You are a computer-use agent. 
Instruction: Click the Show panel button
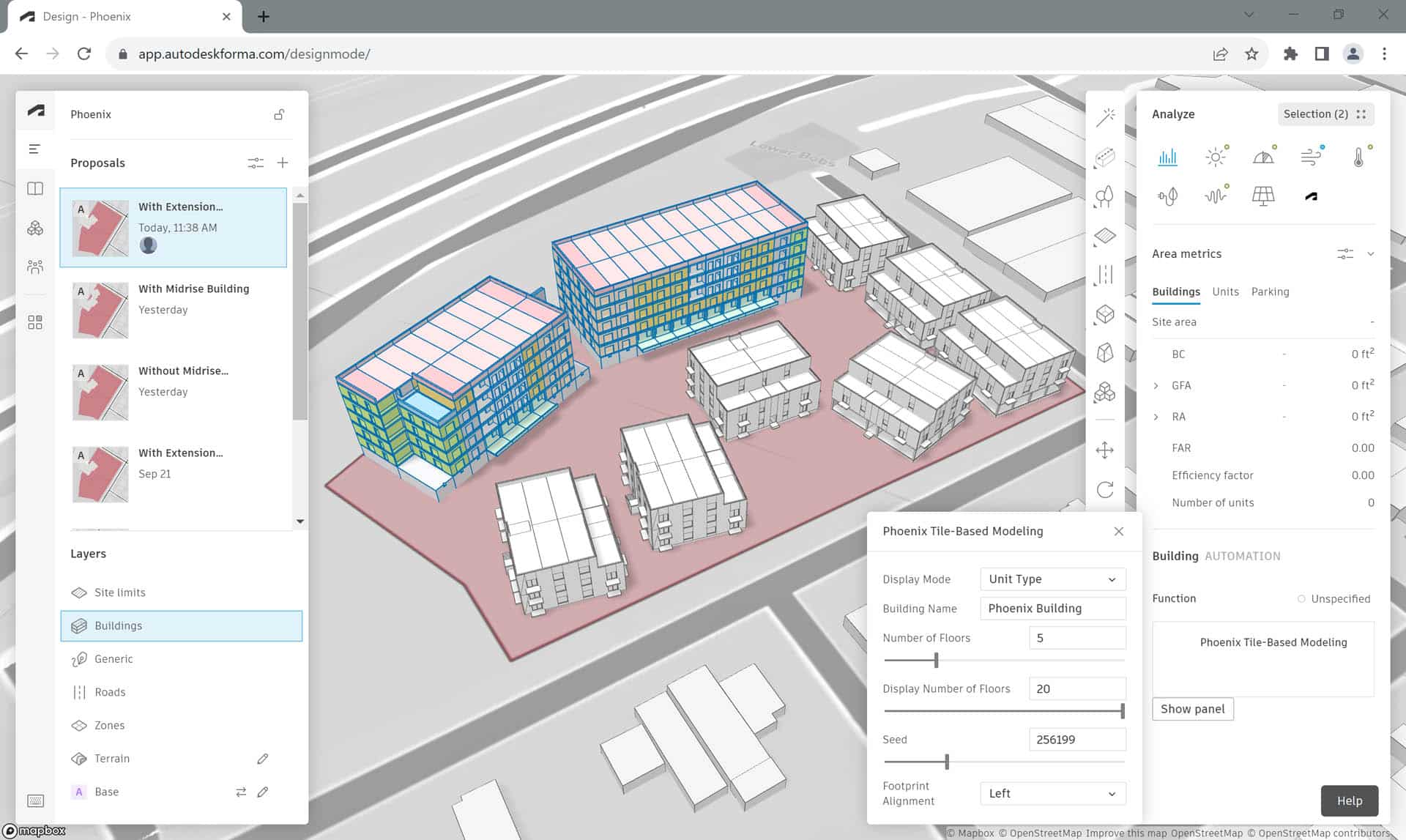coord(1192,709)
